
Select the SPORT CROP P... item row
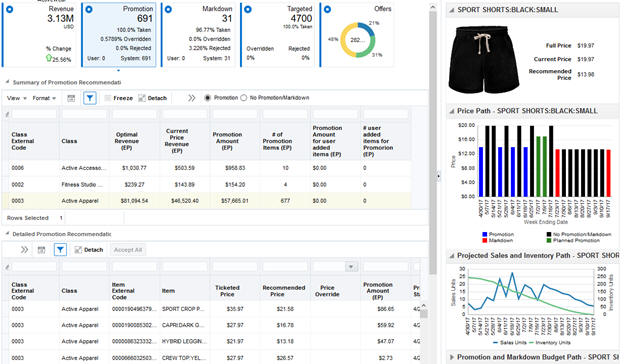pos(211,309)
